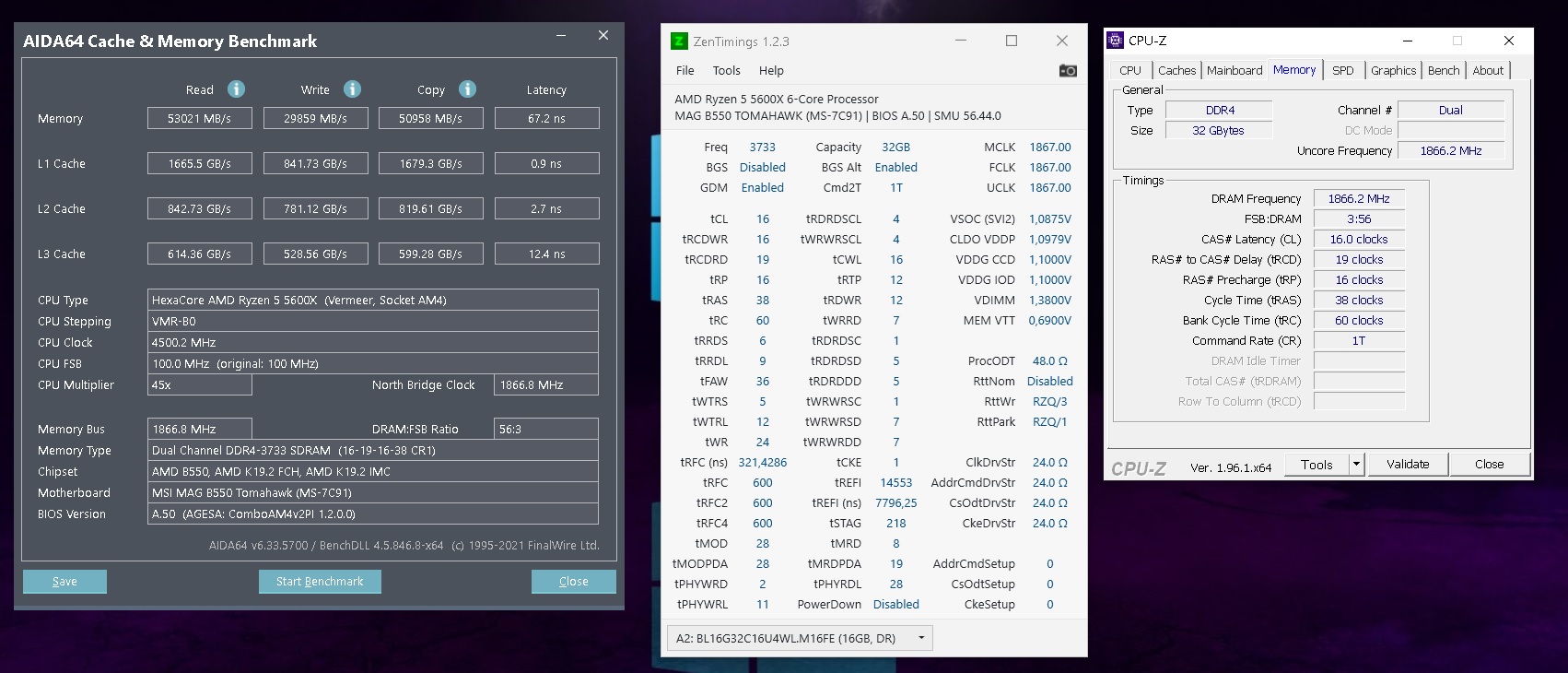The height and width of the screenshot is (673, 1568).
Task: Click the Memory Latency value 67.2 ns
Action: coord(547,118)
